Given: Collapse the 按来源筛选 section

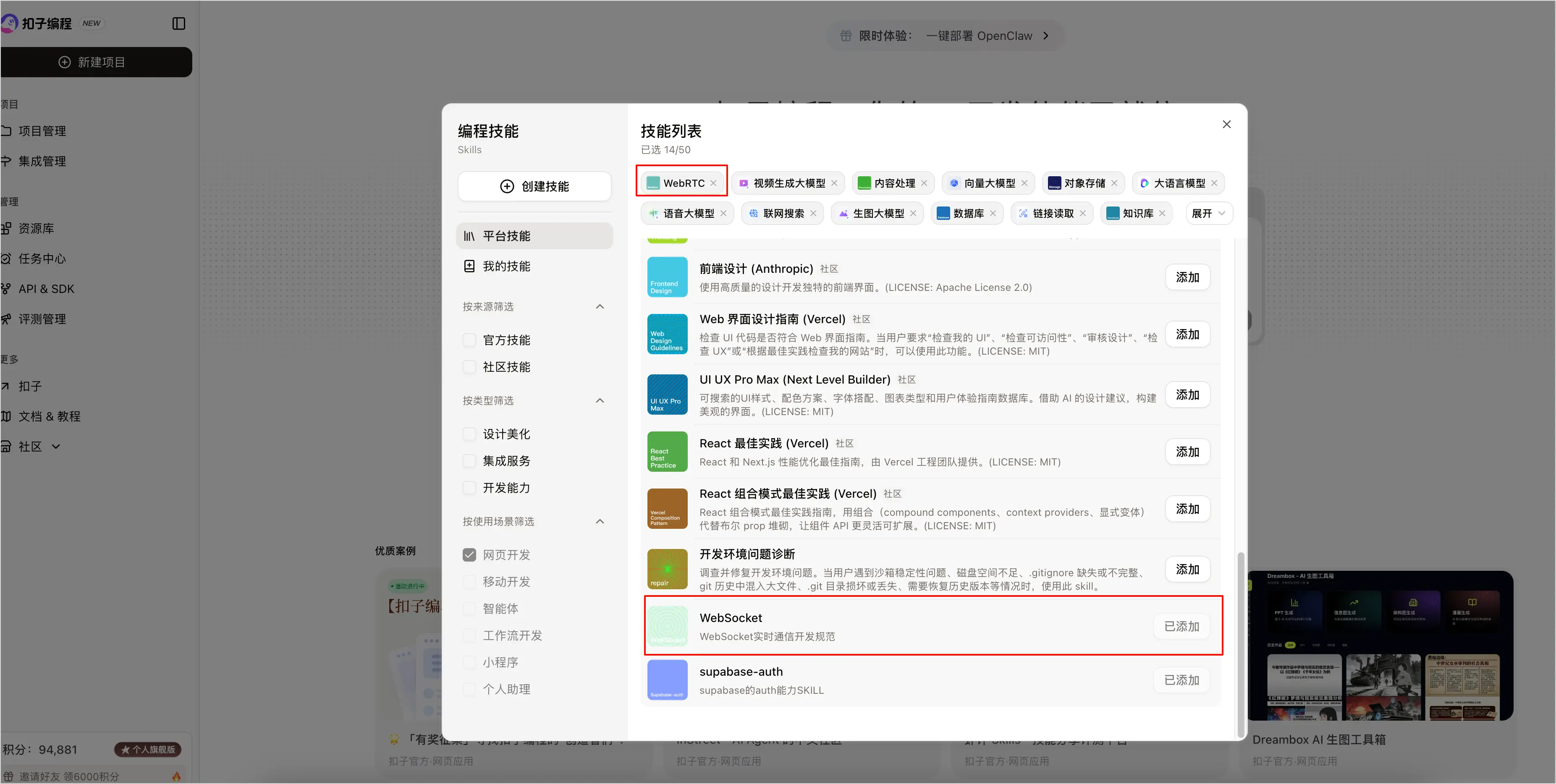Looking at the screenshot, I should tap(600, 307).
